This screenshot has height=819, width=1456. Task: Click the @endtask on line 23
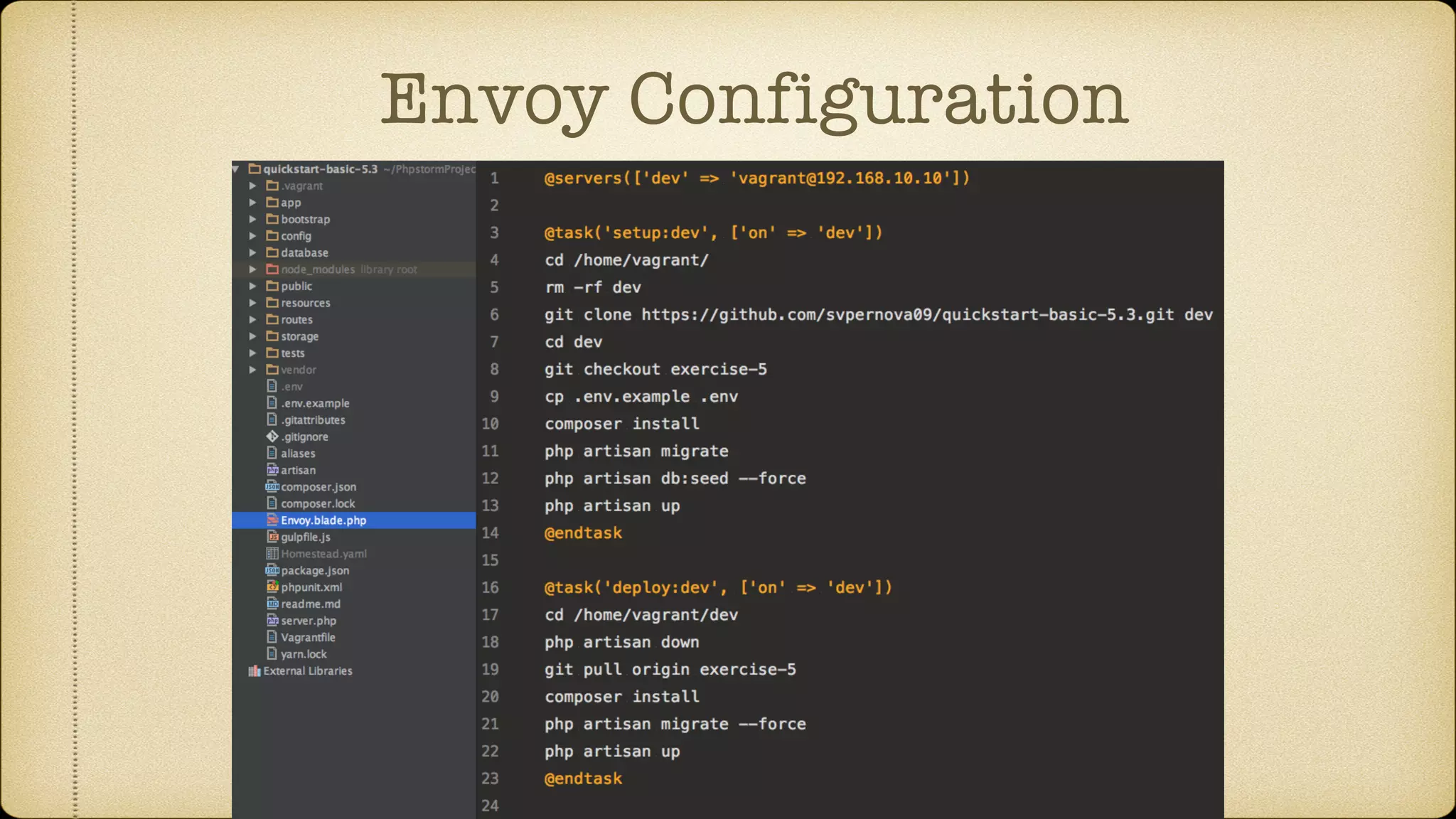(583, 778)
